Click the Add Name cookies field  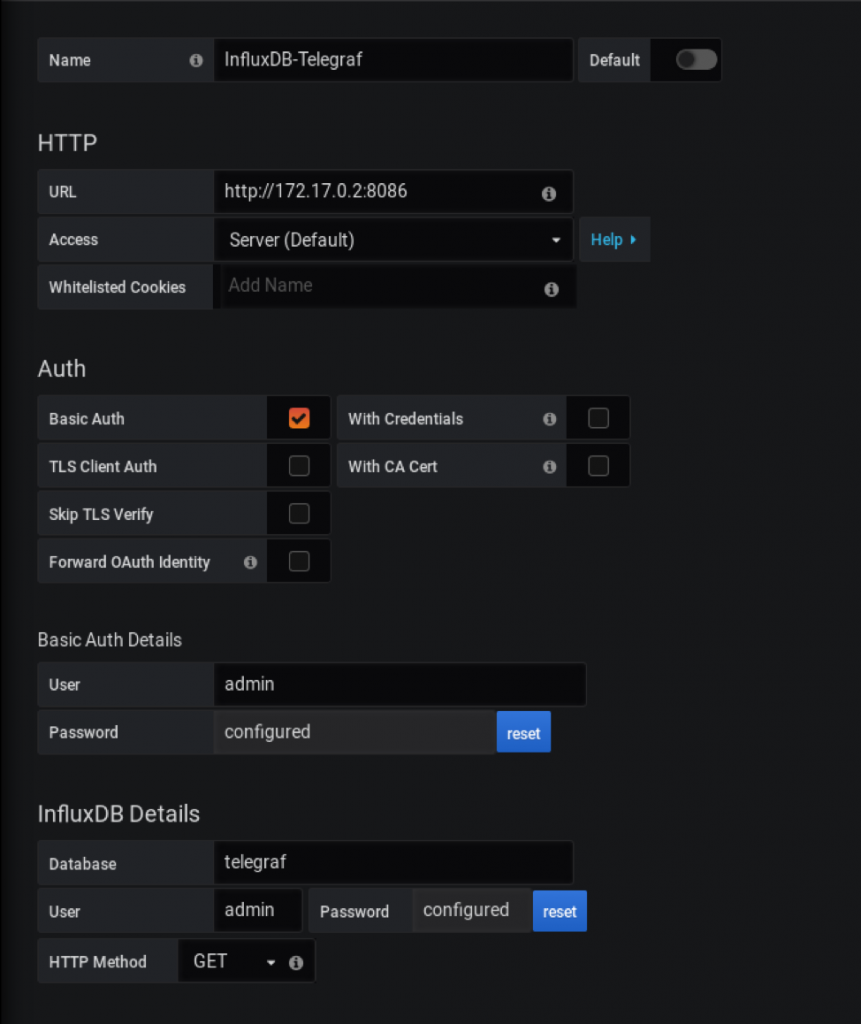[x=397, y=286]
